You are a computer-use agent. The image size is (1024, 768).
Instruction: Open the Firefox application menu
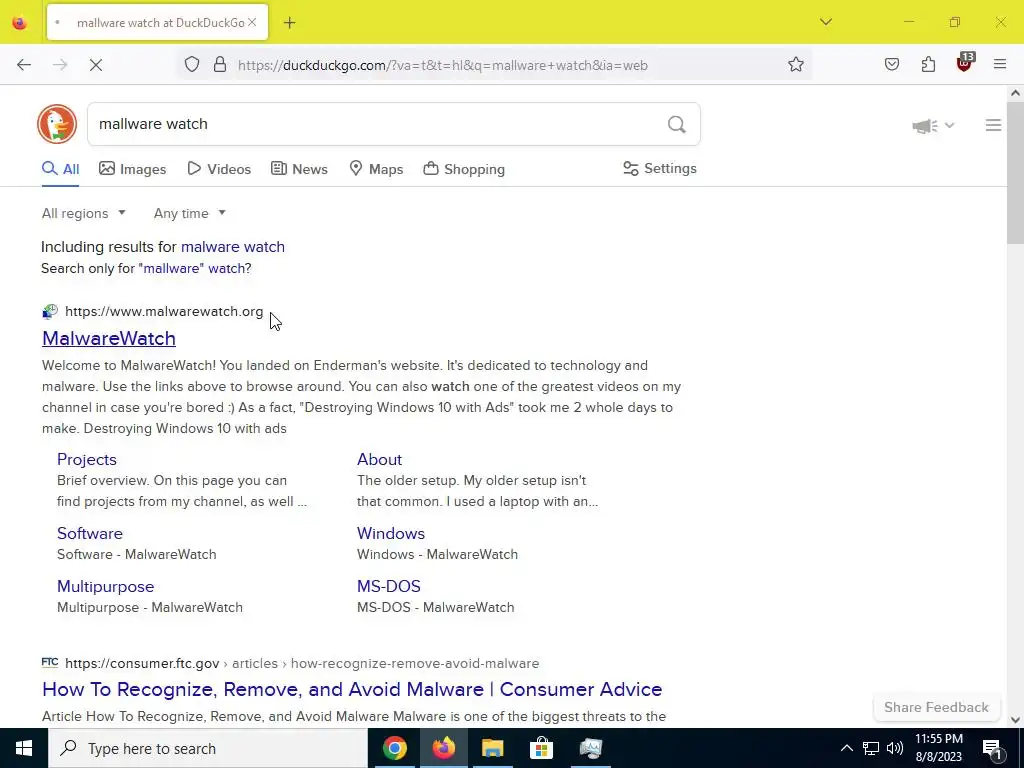(1000, 65)
